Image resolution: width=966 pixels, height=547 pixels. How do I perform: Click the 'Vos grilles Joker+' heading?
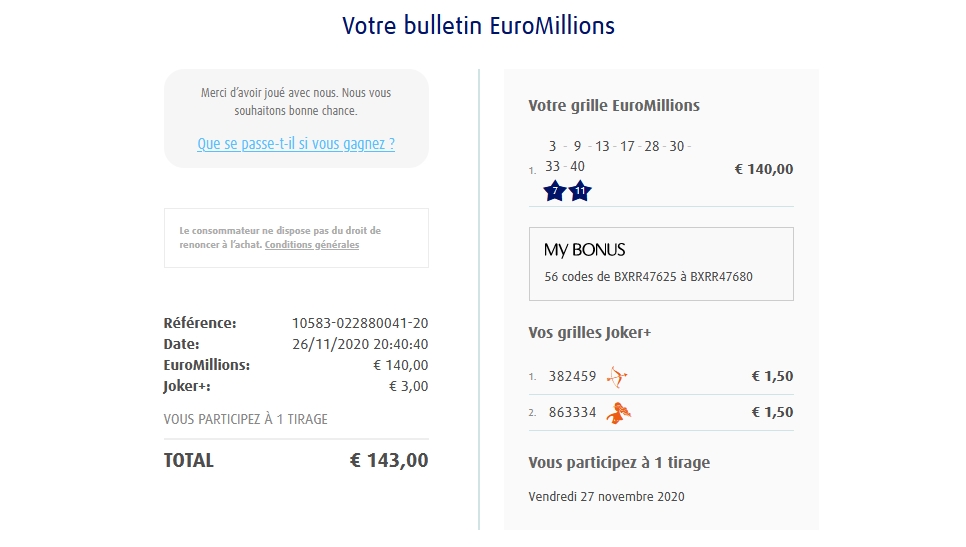(589, 332)
